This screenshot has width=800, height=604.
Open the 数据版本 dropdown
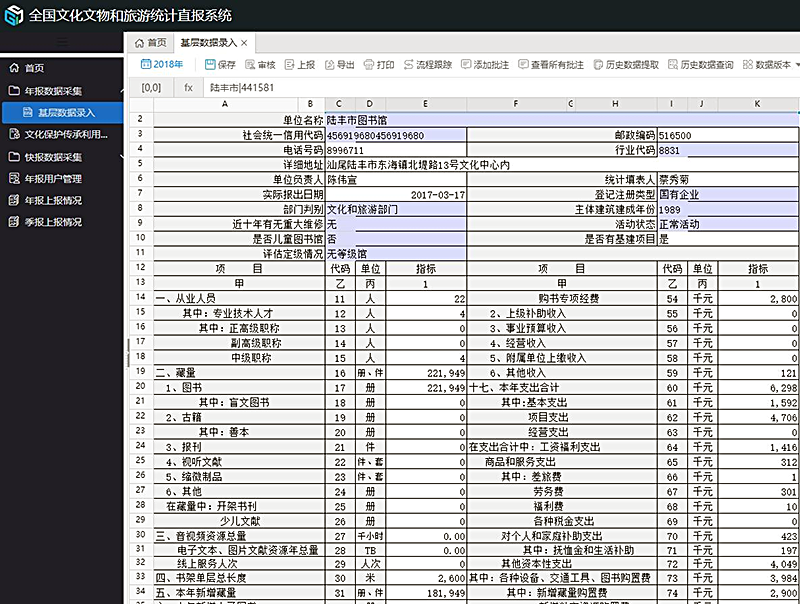(x=770, y=64)
